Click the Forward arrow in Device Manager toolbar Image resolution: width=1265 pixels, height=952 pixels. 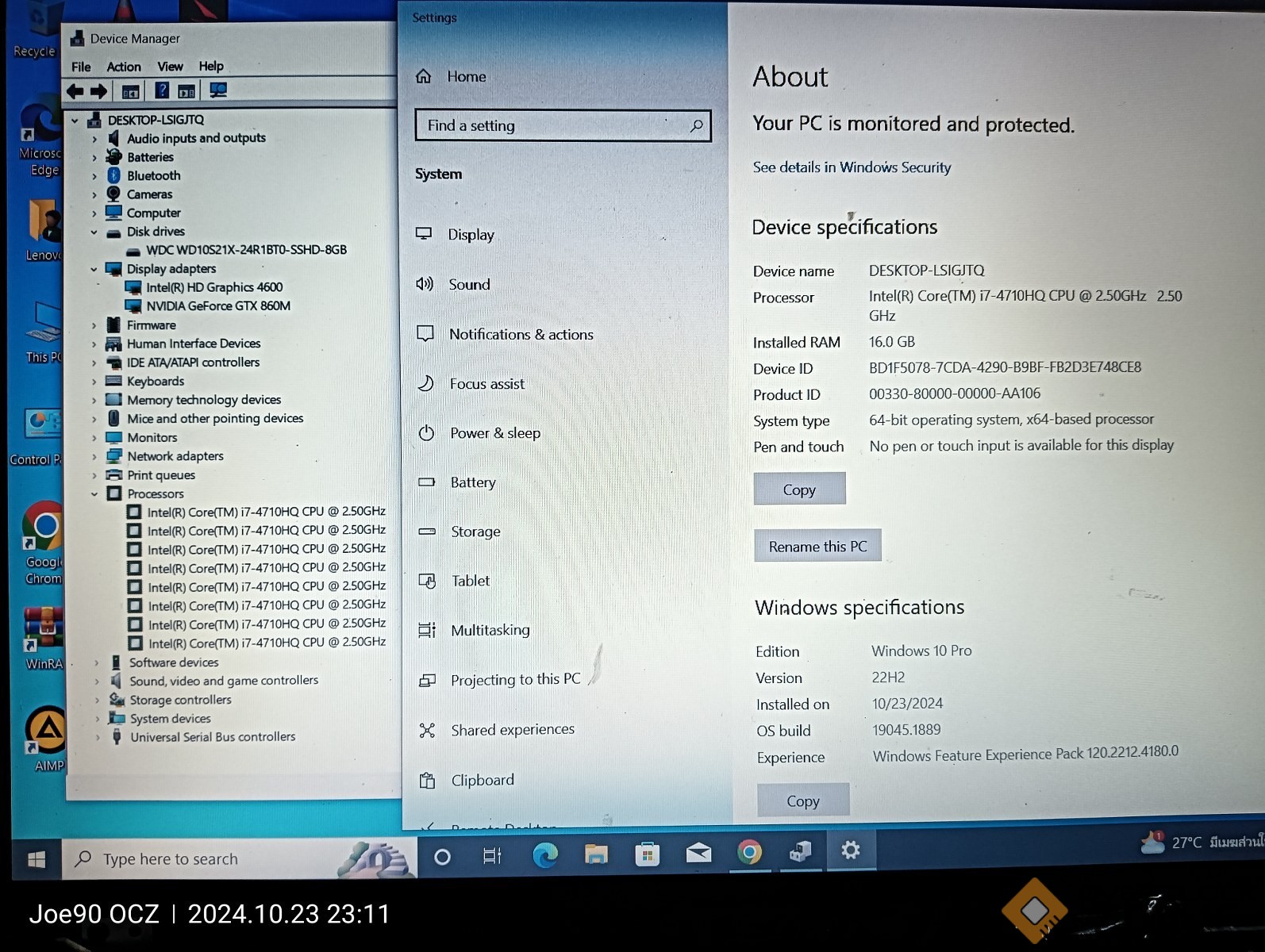coord(98,91)
